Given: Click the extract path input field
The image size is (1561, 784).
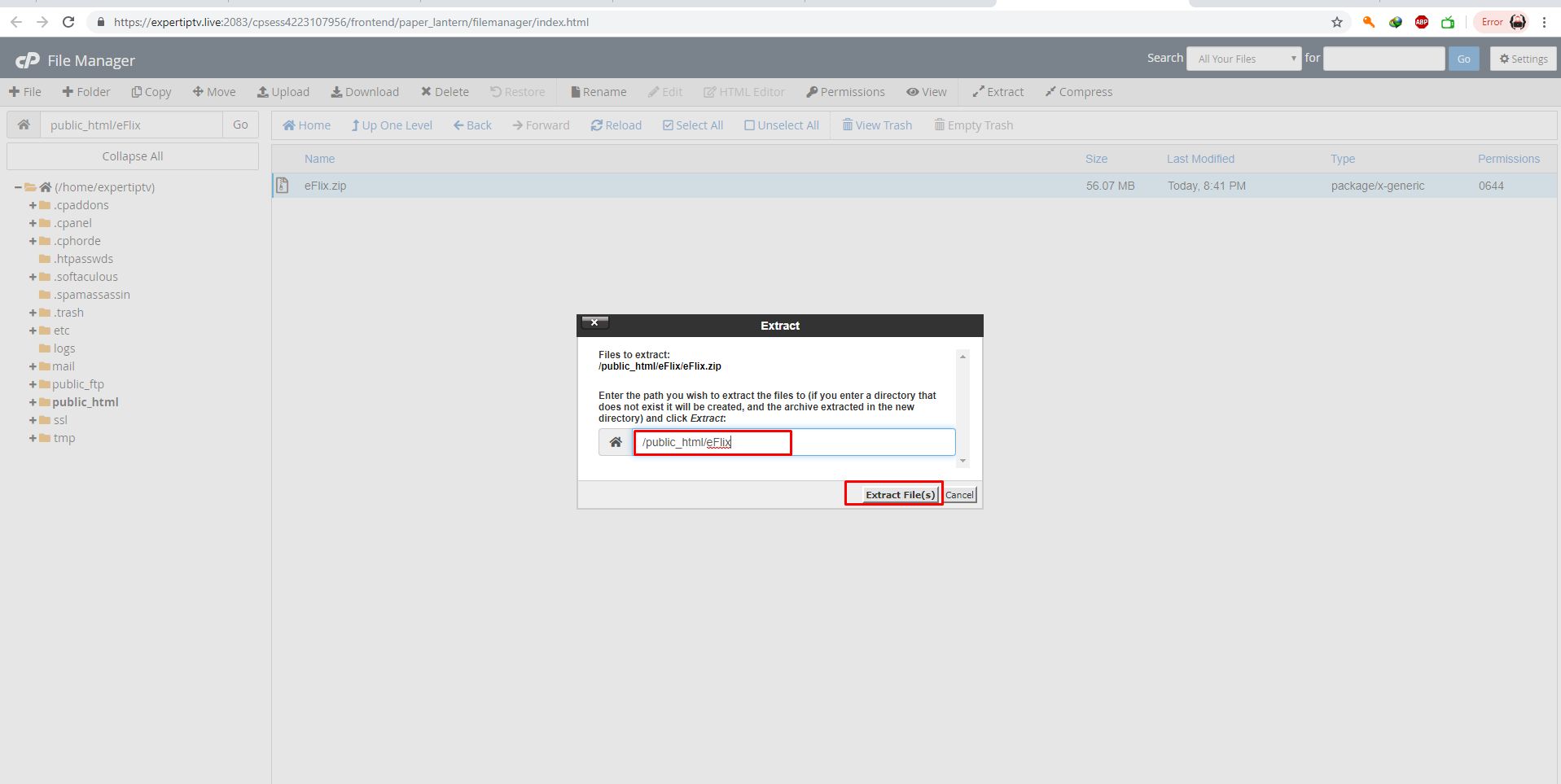Looking at the screenshot, I should [794, 442].
